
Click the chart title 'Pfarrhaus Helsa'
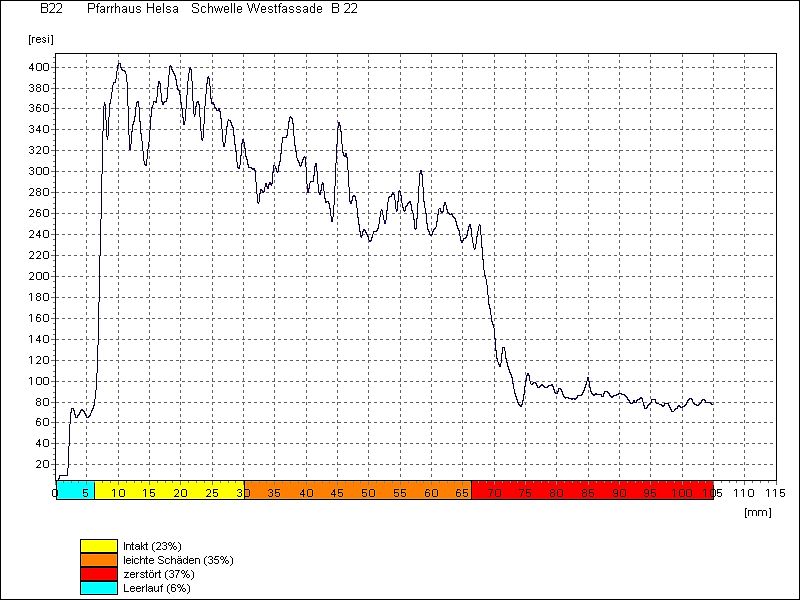[133, 9]
